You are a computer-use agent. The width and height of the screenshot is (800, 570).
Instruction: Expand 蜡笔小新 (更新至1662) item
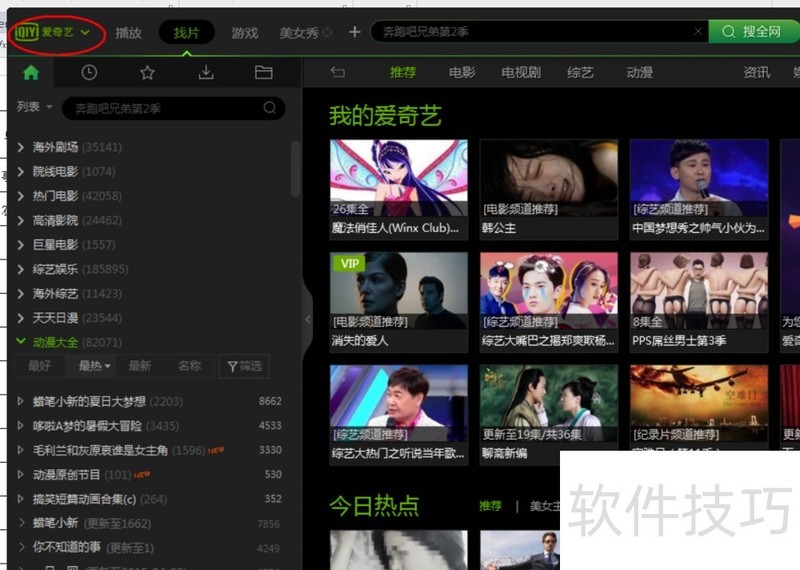pyautogui.click(x=21, y=523)
